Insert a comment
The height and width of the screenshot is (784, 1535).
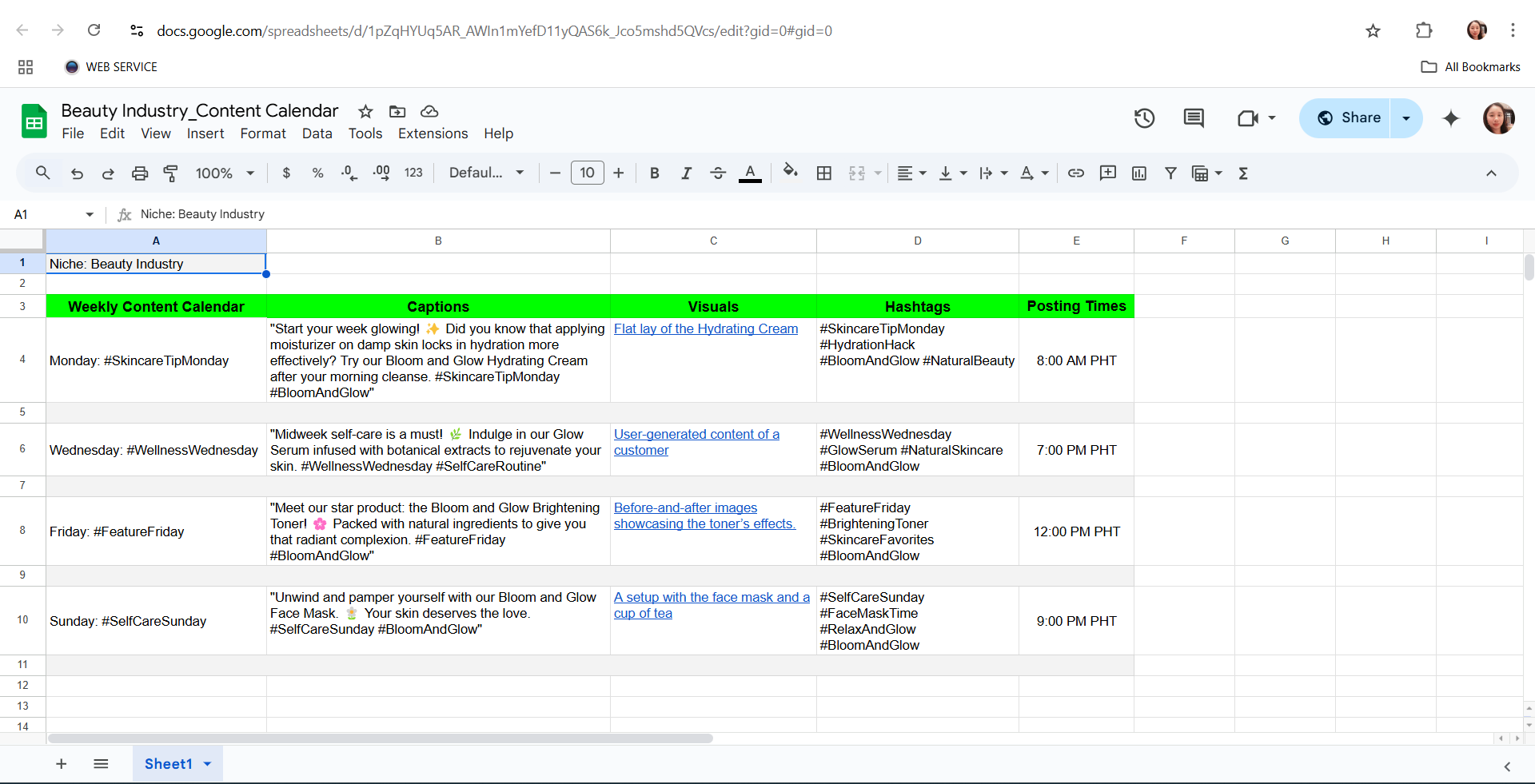pos(1108,173)
